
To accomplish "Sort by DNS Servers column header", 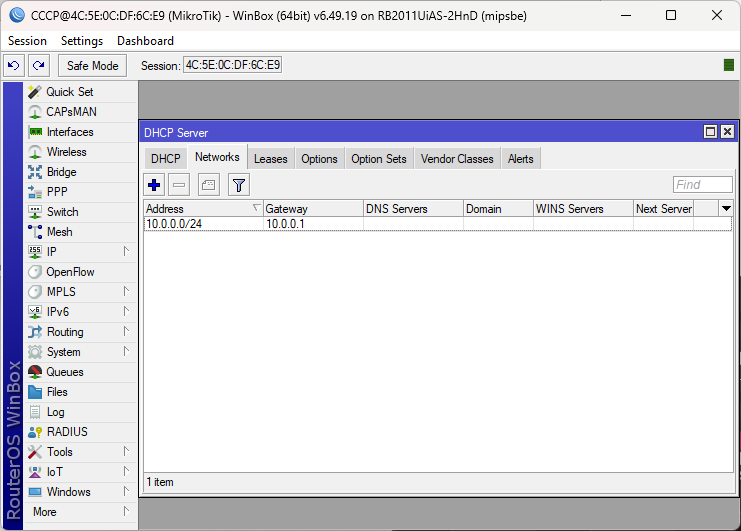I will click(x=413, y=208).
